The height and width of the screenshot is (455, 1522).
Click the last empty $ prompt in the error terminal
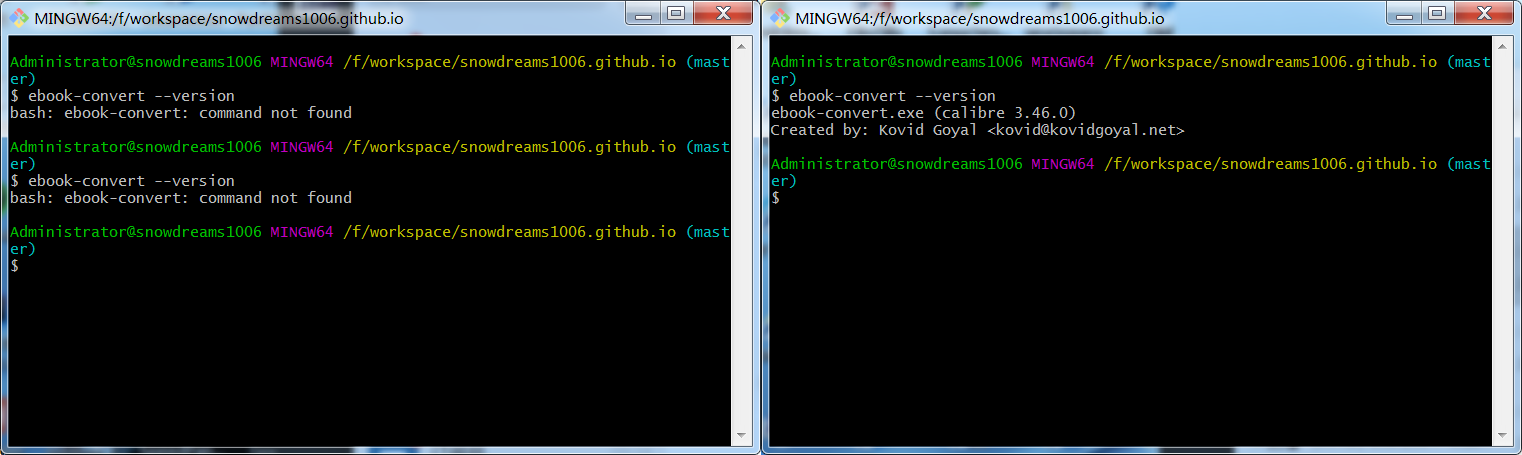point(14,266)
